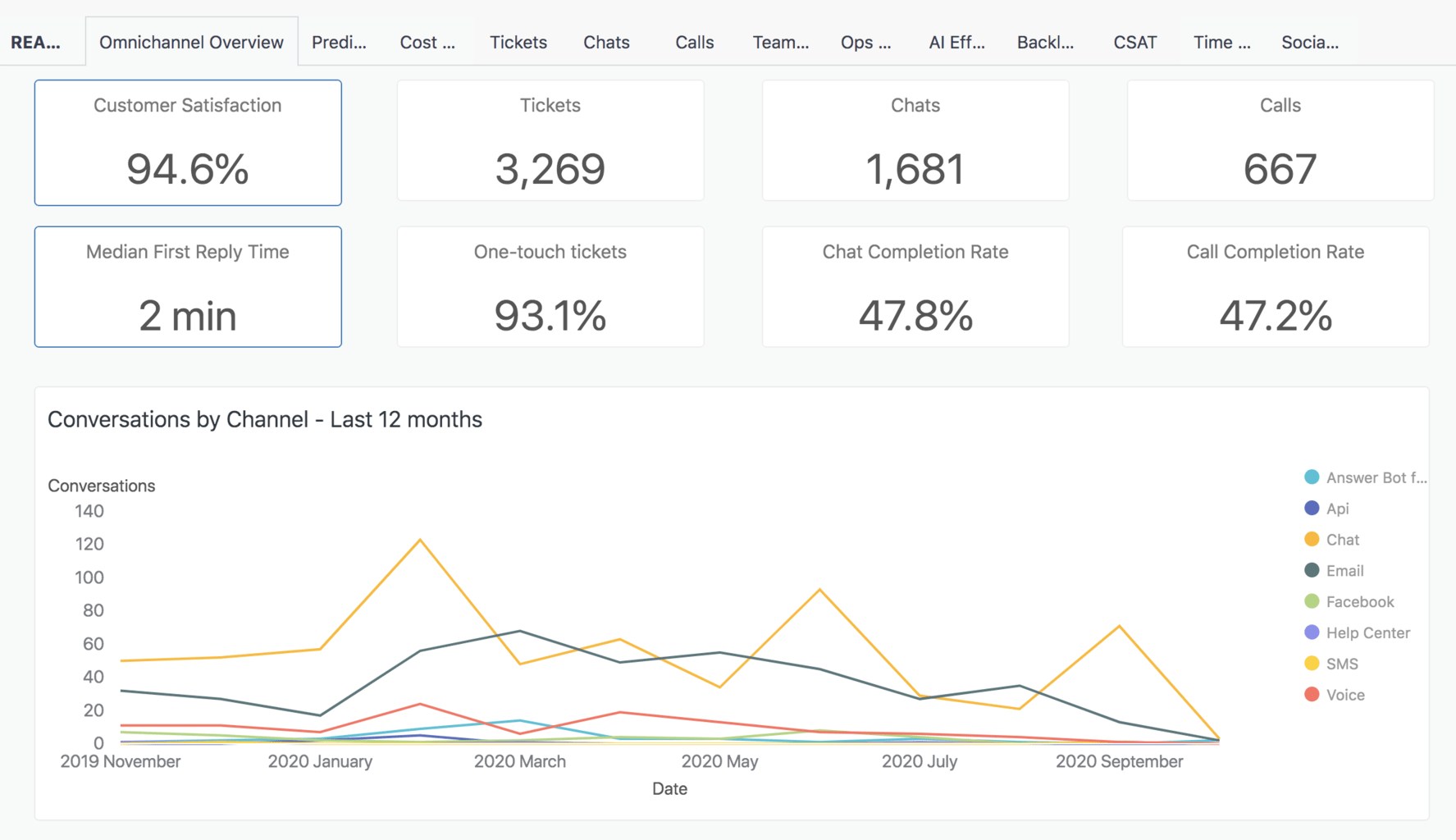This screenshot has width=1456, height=840.
Task: Open the CSAT tab
Action: [1134, 43]
